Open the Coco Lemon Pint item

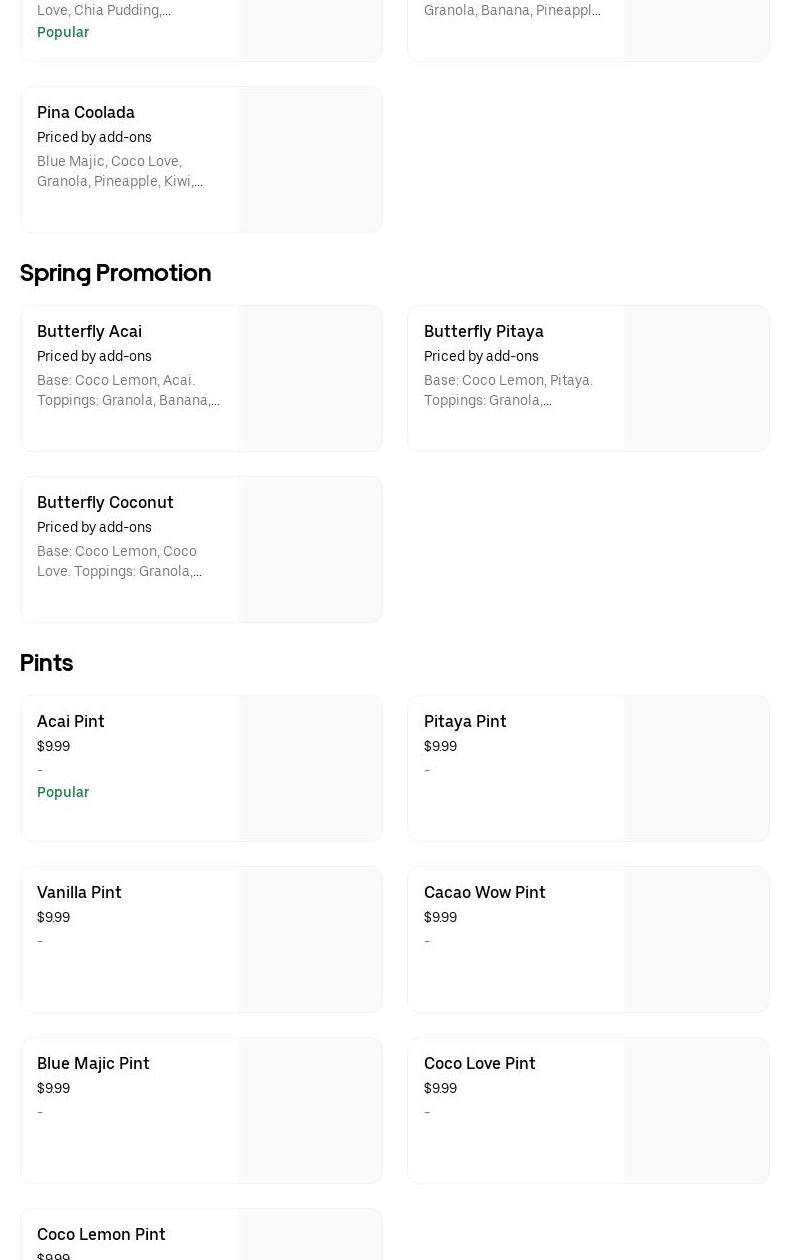coord(101,1234)
